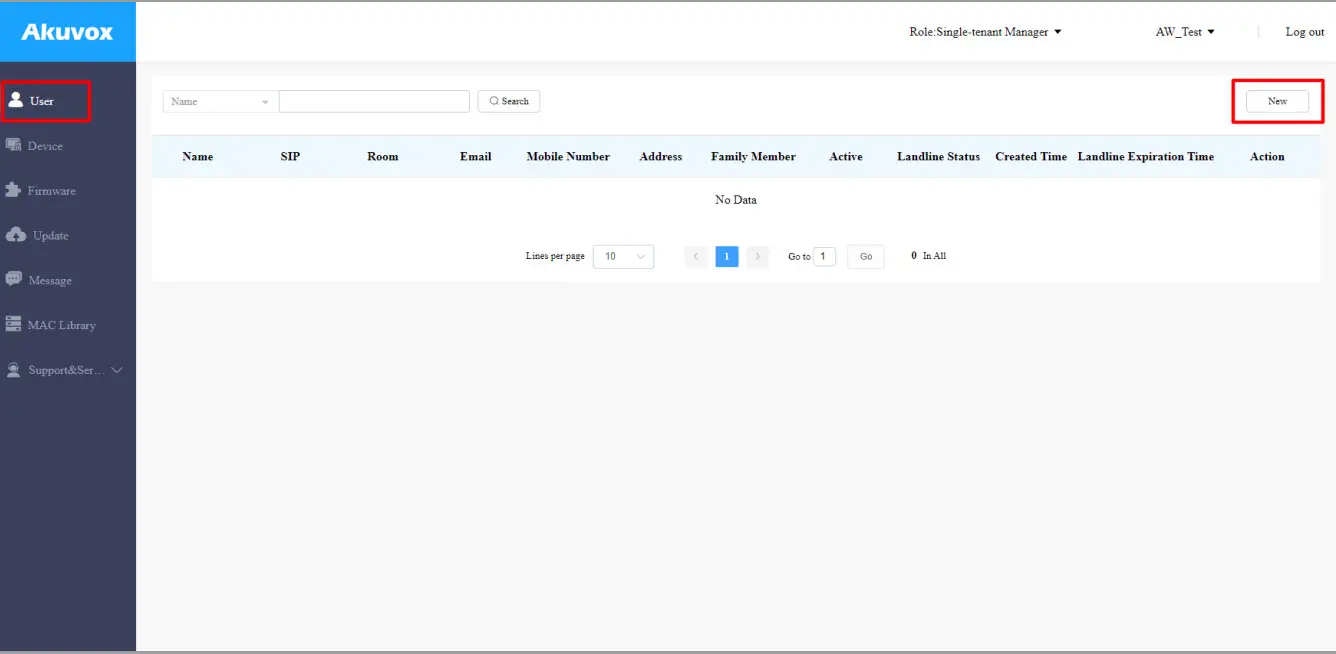Open the Lines per page selector
1336x654 pixels.
tap(623, 256)
